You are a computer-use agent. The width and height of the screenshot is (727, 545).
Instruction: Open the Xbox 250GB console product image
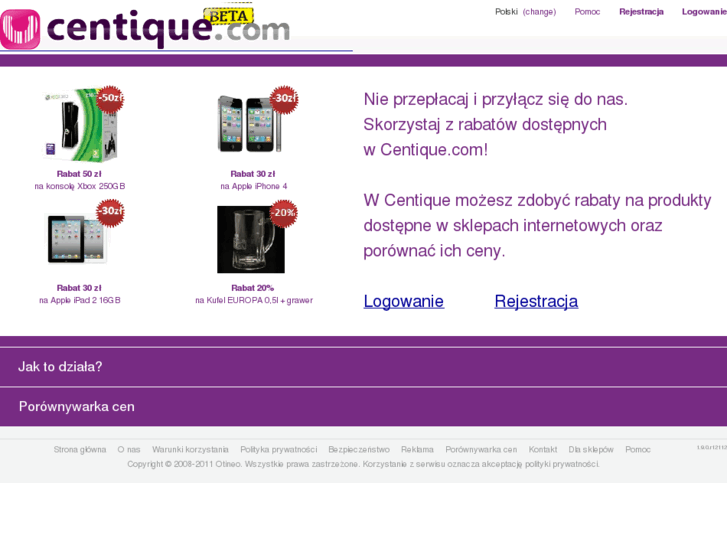[x=80, y=125]
